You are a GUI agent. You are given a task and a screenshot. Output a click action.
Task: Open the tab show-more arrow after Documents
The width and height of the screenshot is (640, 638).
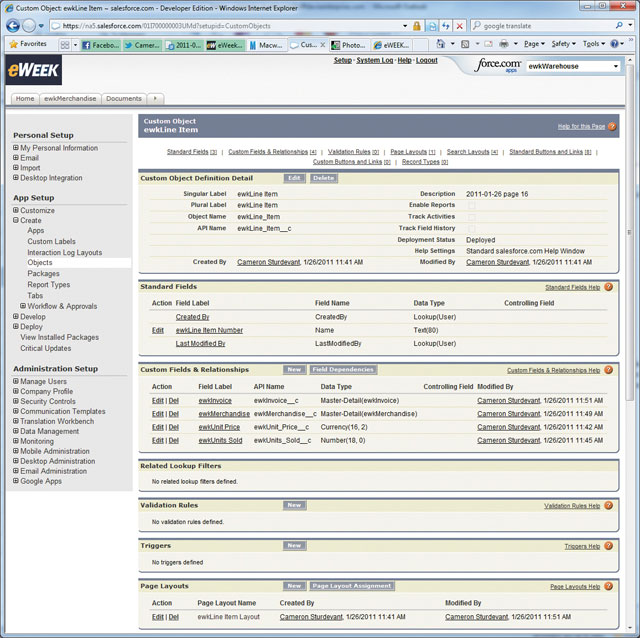point(155,98)
